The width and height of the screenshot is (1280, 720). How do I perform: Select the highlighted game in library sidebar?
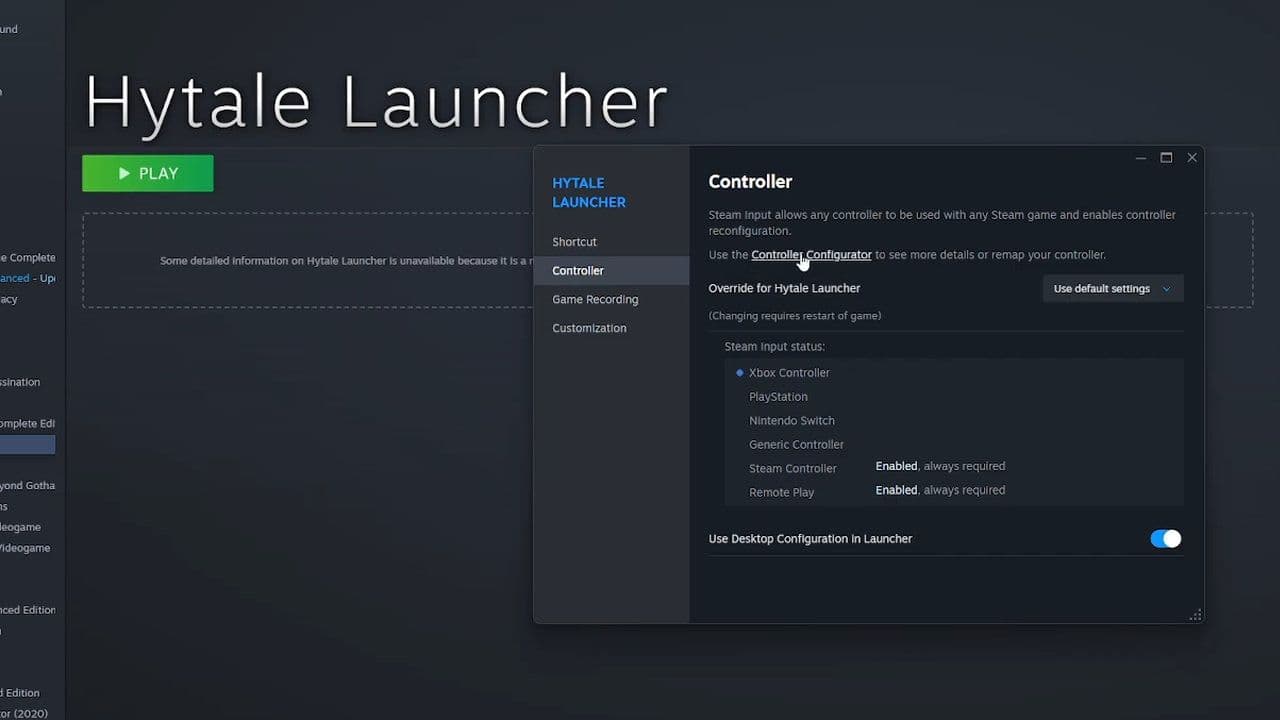pos(27,445)
